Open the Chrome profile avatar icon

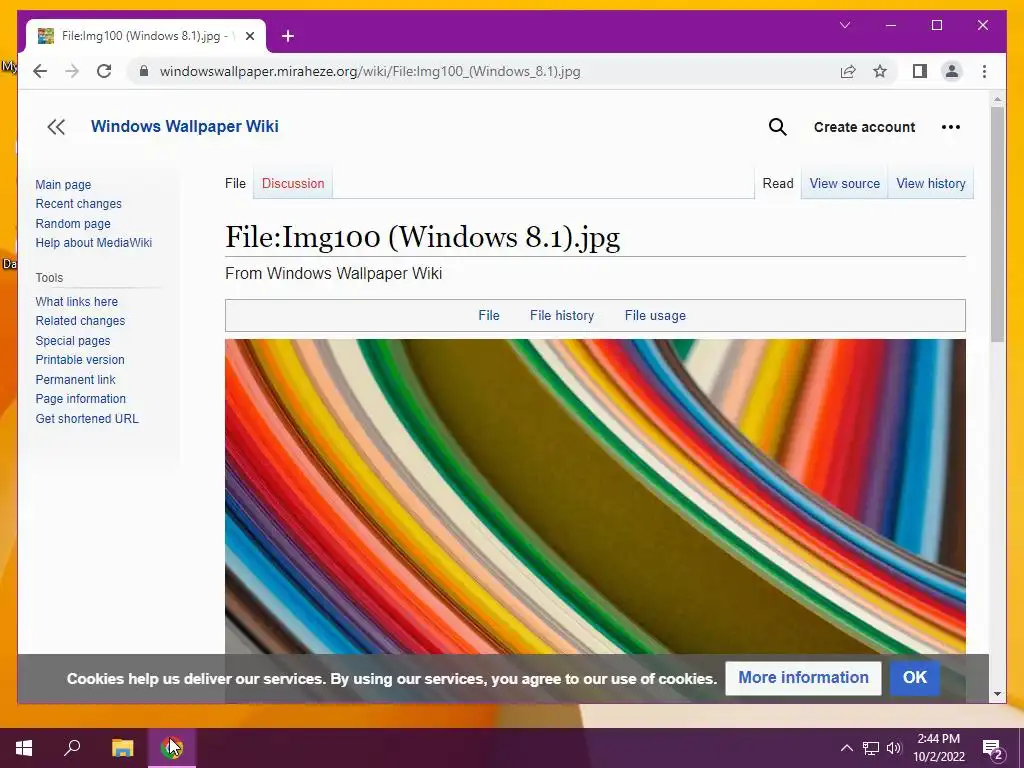[952, 71]
